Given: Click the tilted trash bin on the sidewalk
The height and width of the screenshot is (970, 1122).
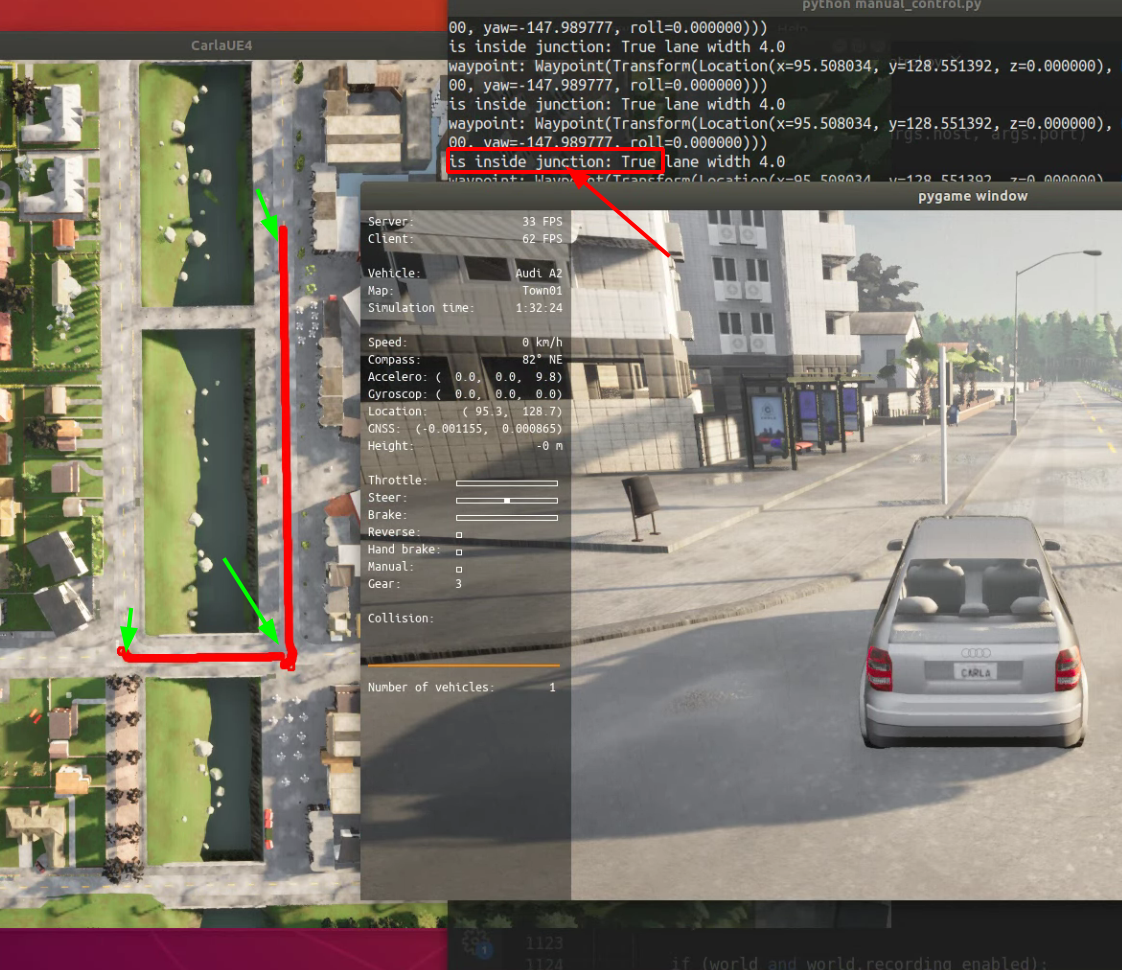Looking at the screenshot, I should pos(640,507).
